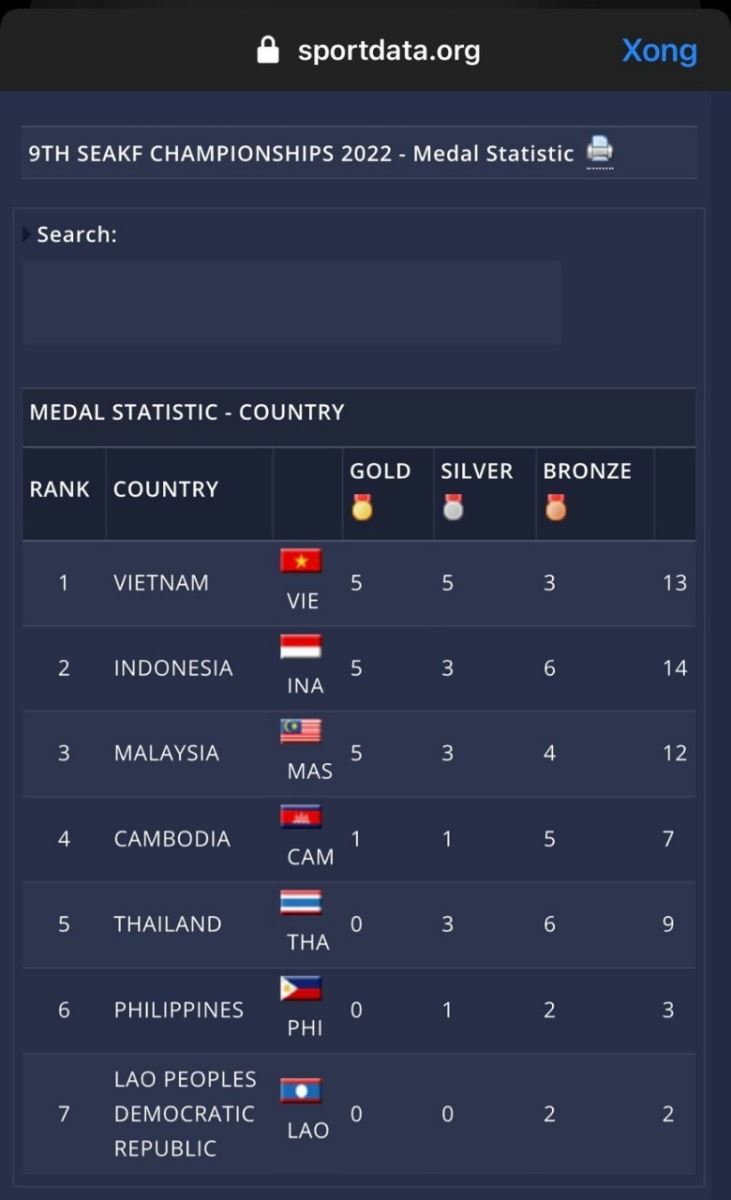Click the Lao flag icon
731x1200 pixels.
pos(301,1090)
